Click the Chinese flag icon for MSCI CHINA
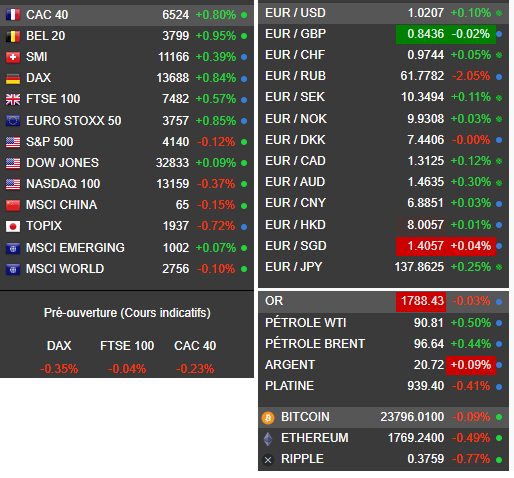 (13, 205)
